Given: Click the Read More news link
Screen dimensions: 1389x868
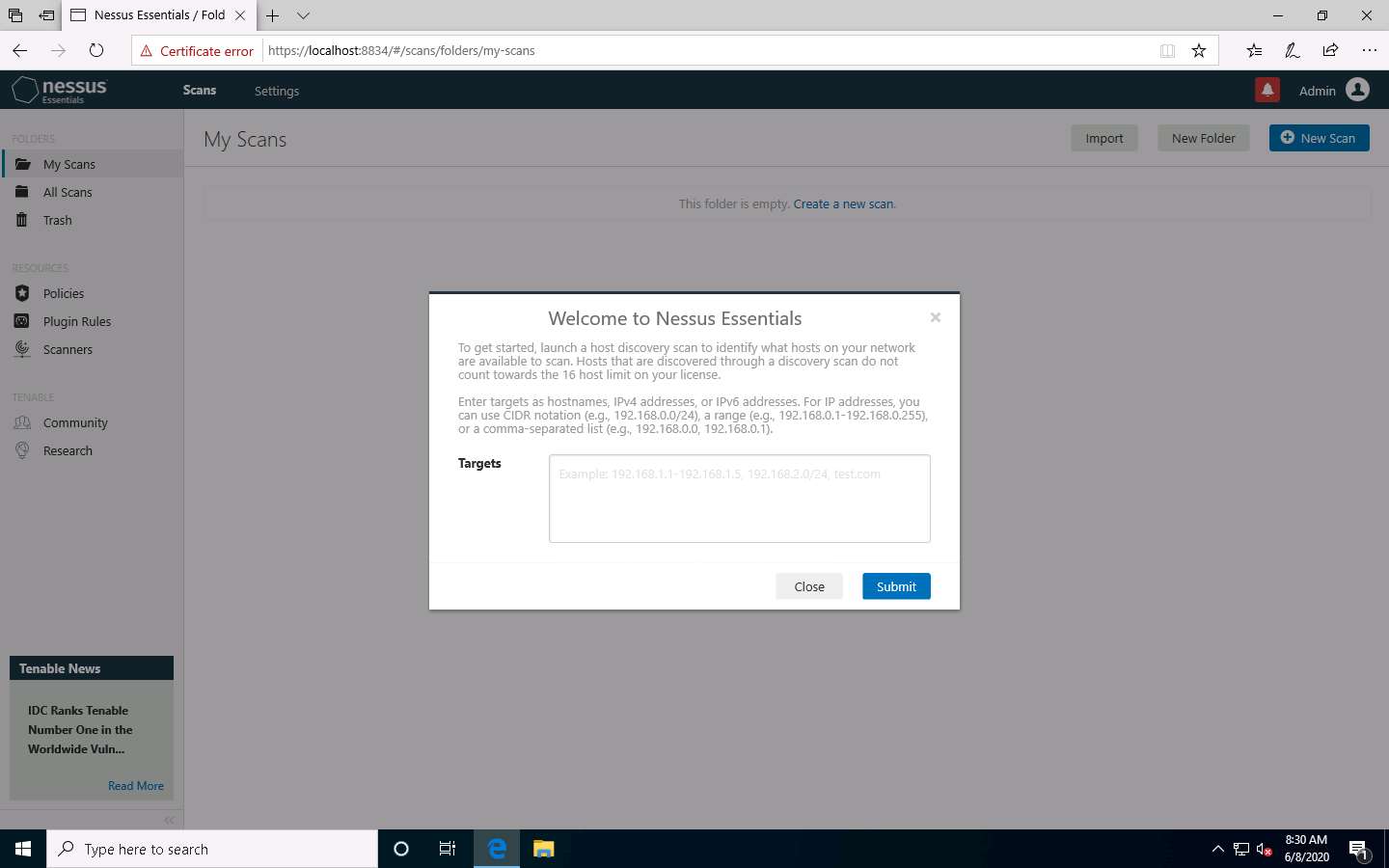Looking at the screenshot, I should pos(136,786).
